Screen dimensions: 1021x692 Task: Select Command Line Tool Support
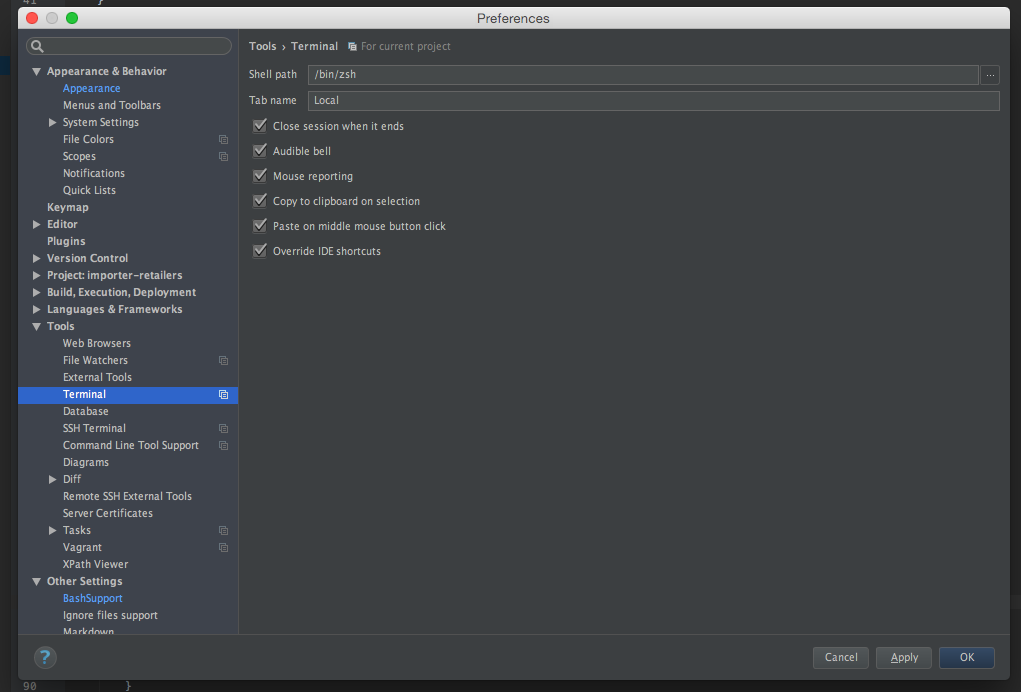pos(130,445)
